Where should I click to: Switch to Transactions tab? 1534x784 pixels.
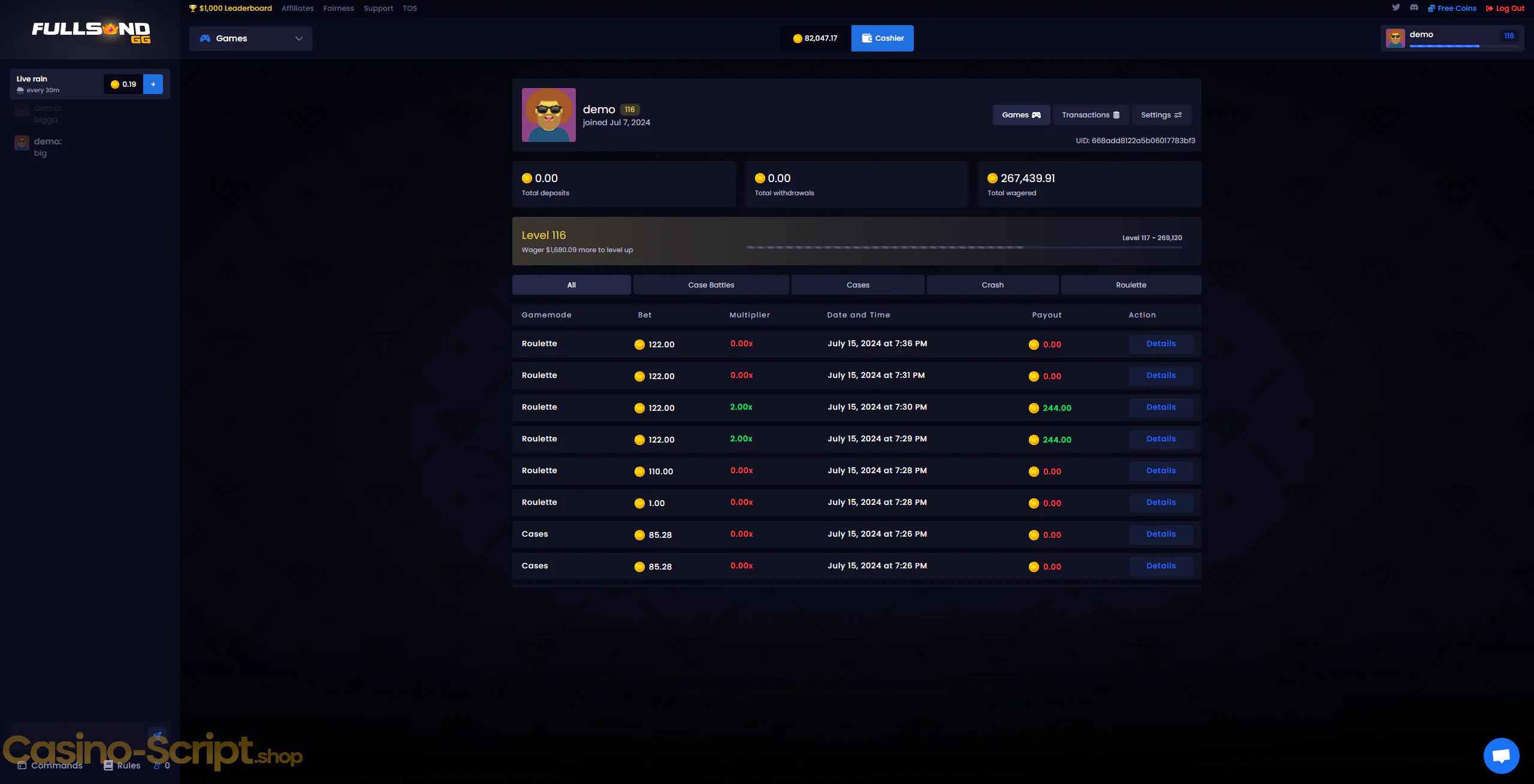[x=1091, y=115]
